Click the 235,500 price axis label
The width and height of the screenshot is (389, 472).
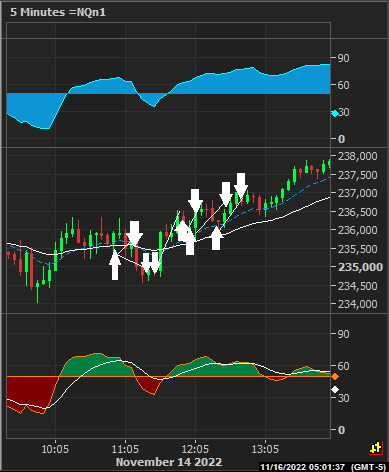358,249
